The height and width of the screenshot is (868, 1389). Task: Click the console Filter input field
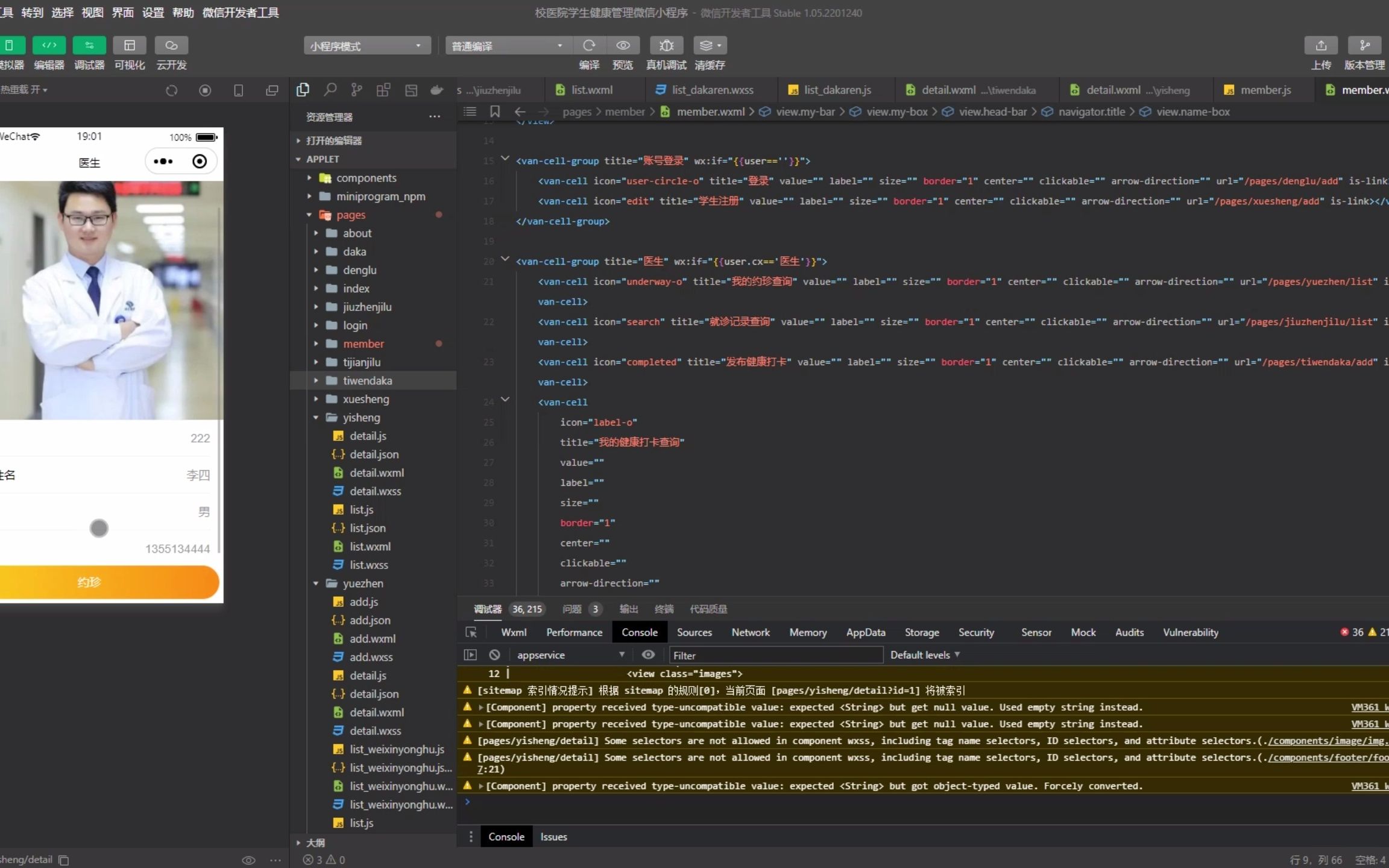click(775, 655)
